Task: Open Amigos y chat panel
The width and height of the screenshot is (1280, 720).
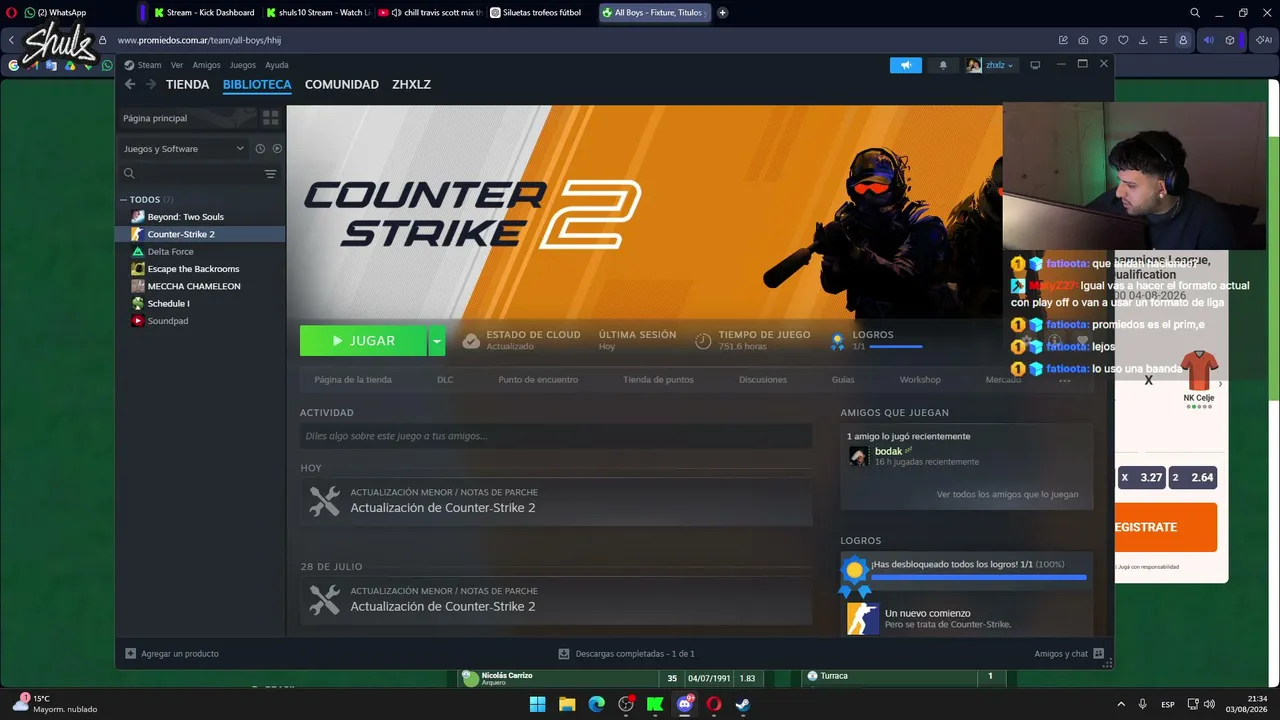Action: [1069, 654]
